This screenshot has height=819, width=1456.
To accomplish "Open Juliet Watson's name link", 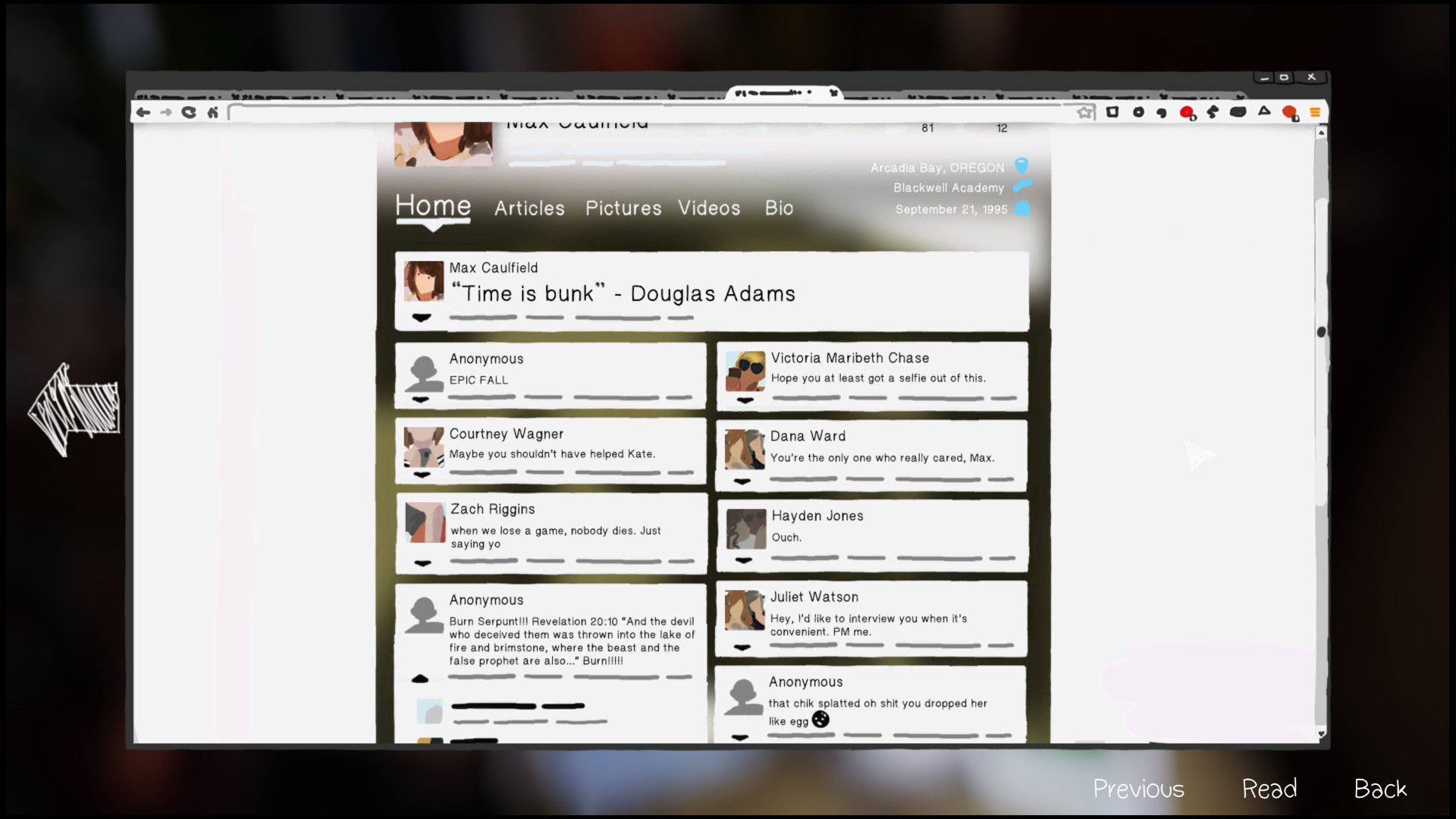I will point(814,597).
